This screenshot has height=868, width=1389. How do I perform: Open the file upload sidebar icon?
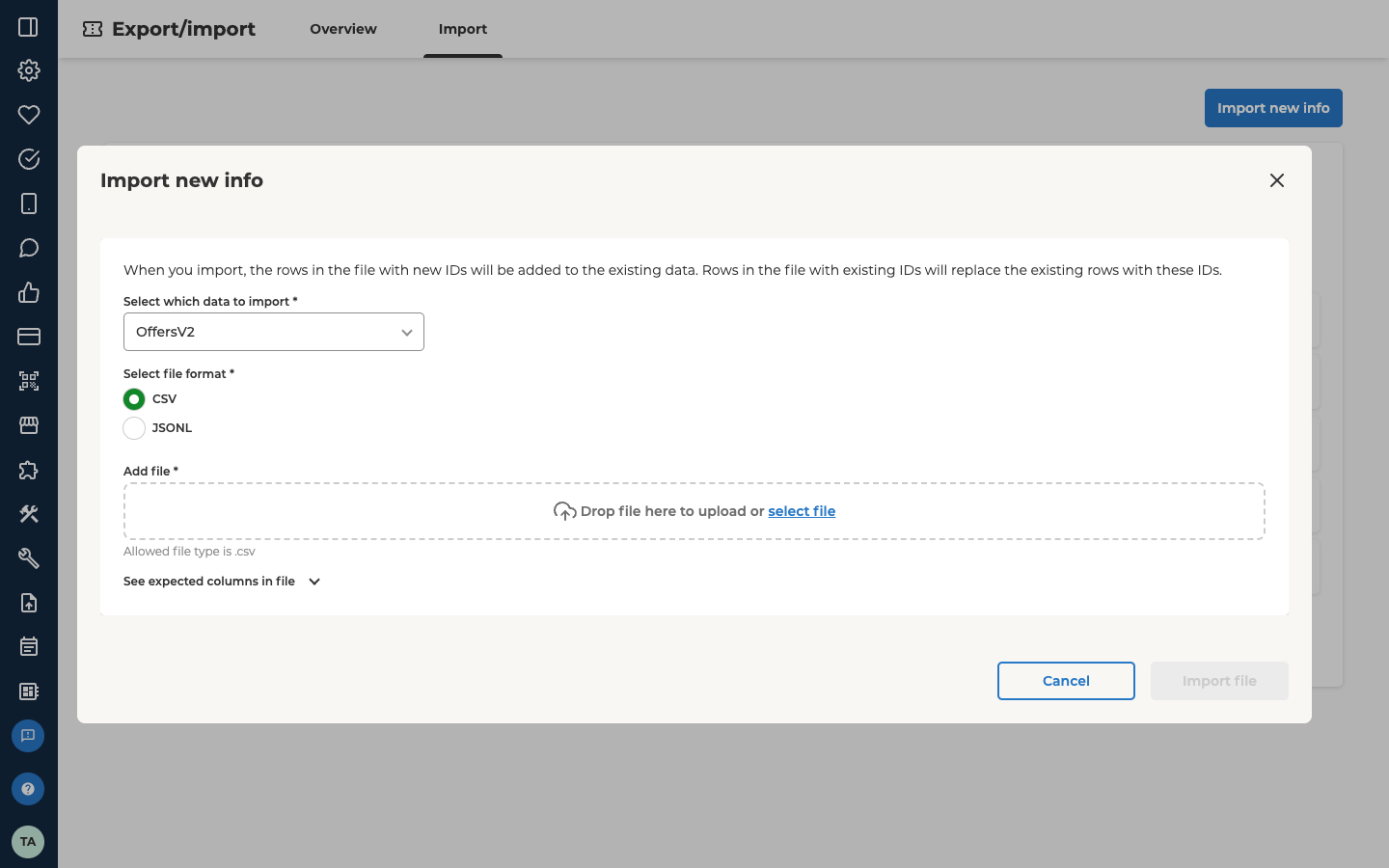point(28,603)
